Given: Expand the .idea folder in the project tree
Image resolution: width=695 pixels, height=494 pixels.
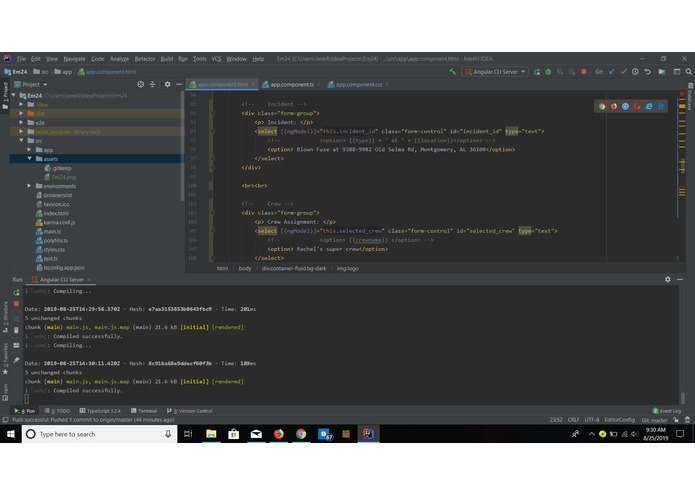Looking at the screenshot, I should [x=21, y=105].
